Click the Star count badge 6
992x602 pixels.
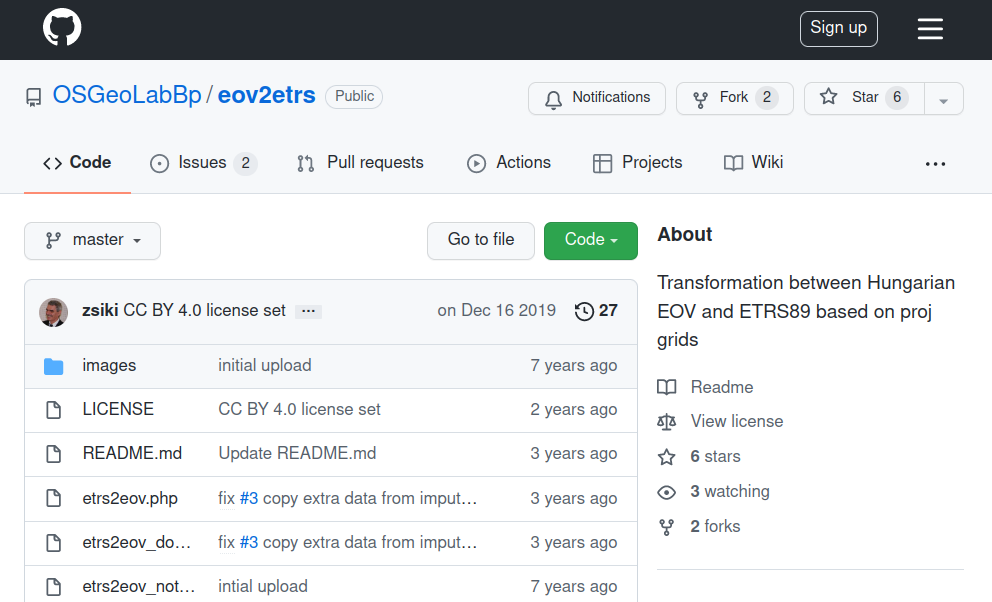(896, 97)
